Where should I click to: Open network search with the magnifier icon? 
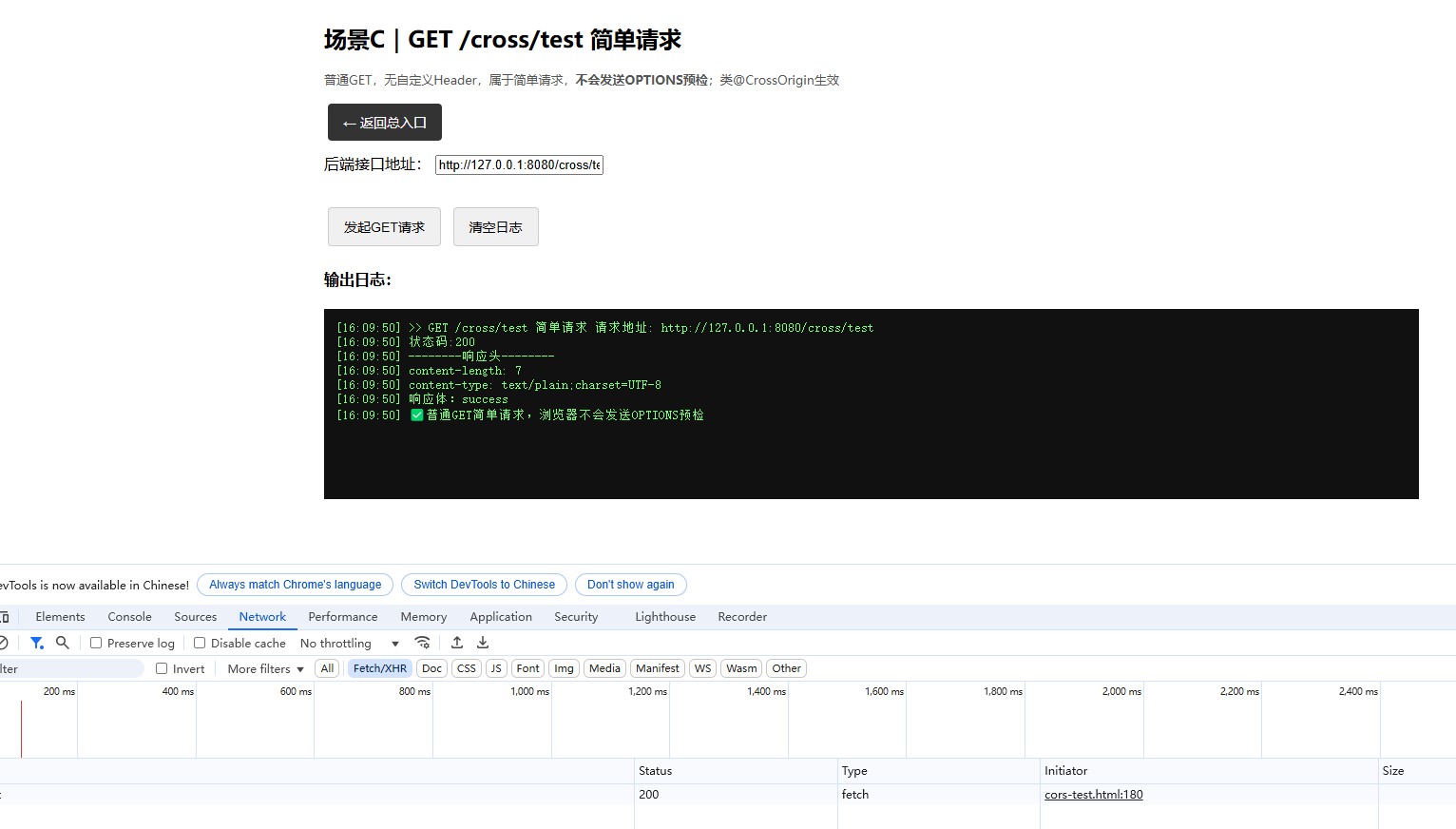point(63,643)
